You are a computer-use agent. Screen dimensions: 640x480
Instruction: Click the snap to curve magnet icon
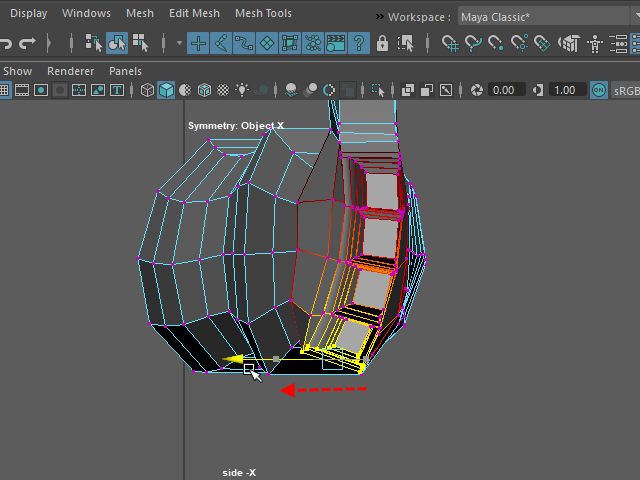474,43
